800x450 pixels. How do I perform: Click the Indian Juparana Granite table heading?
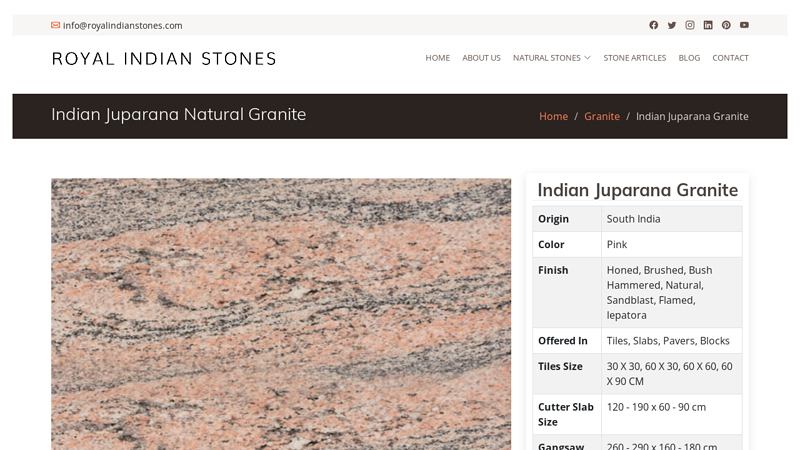pyautogui.click(x=638, y=190)
